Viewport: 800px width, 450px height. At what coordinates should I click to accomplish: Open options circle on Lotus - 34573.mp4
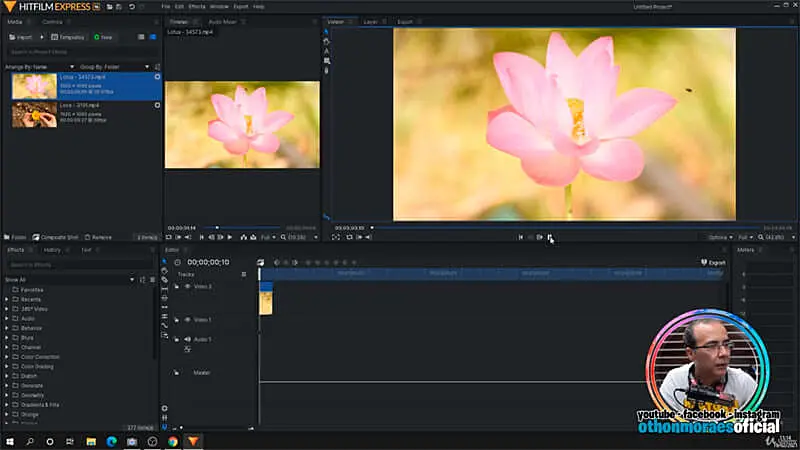tap(157, 77)
